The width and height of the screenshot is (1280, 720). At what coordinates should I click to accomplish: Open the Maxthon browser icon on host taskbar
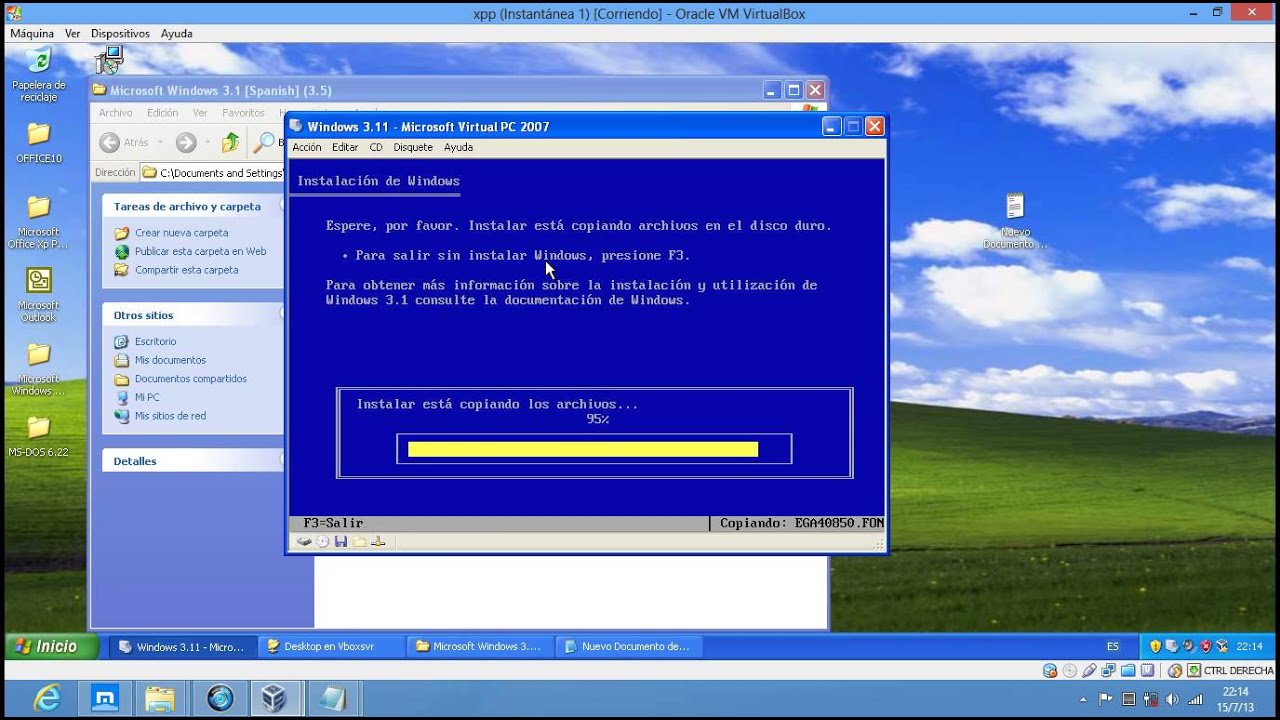point(104,697)
